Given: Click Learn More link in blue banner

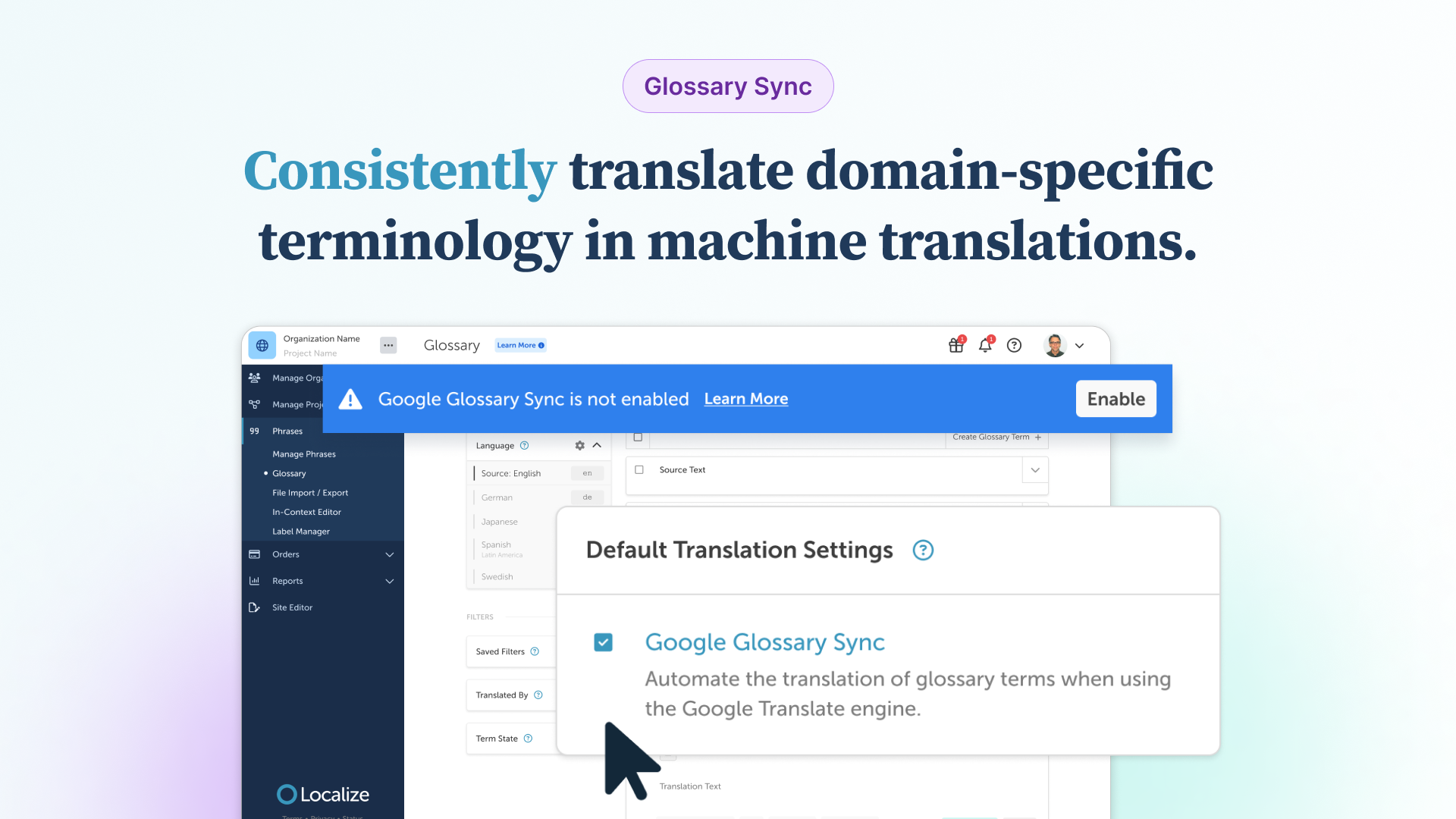Looking at the screenshot, I should coord(746,399).
